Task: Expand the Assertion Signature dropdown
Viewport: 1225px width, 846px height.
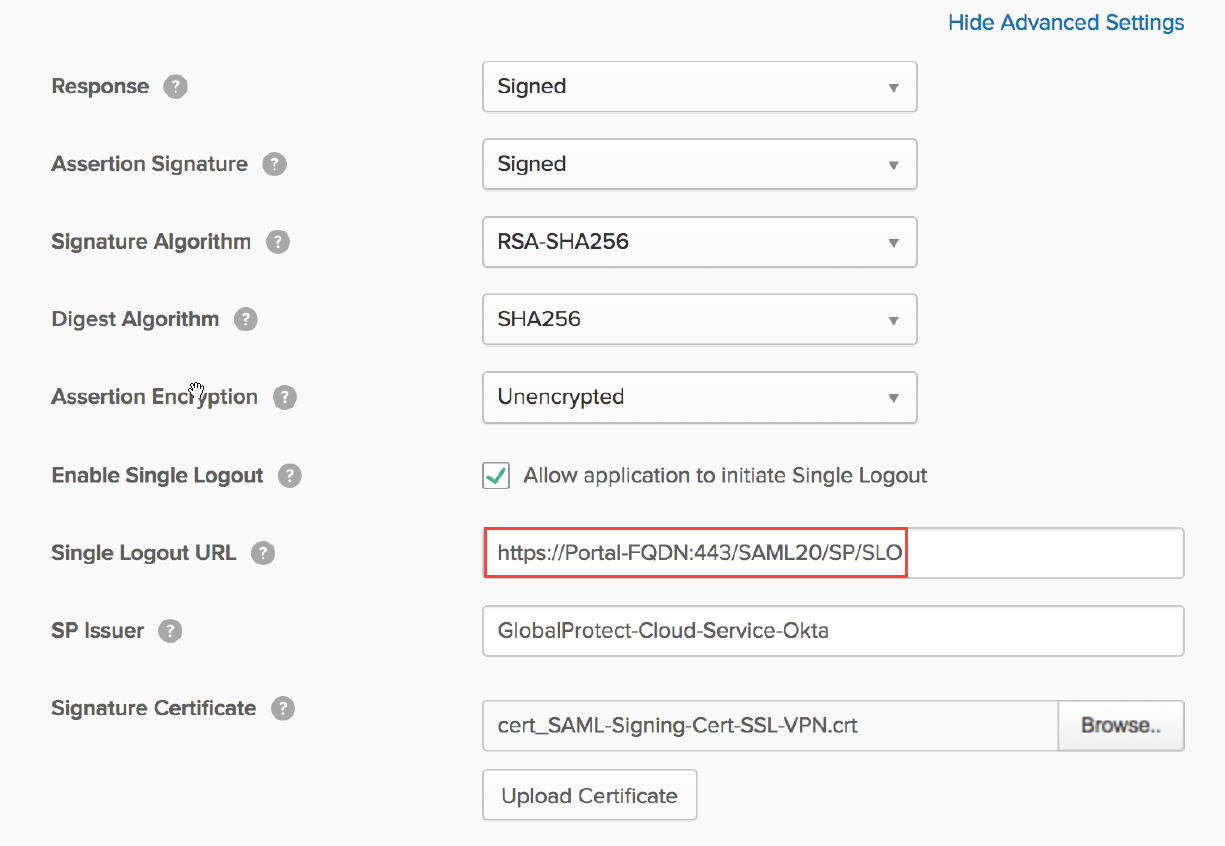Action: click(699, 164)
